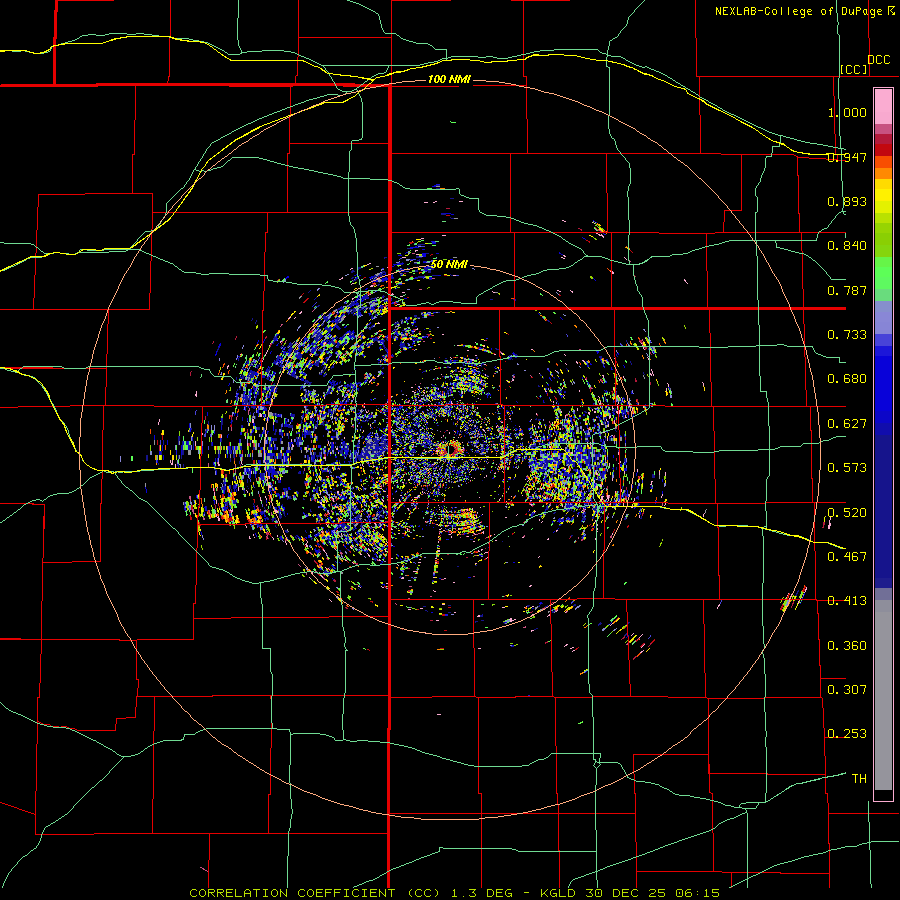
Task: Select the 0.520 scale value
Action: (847, 512)
